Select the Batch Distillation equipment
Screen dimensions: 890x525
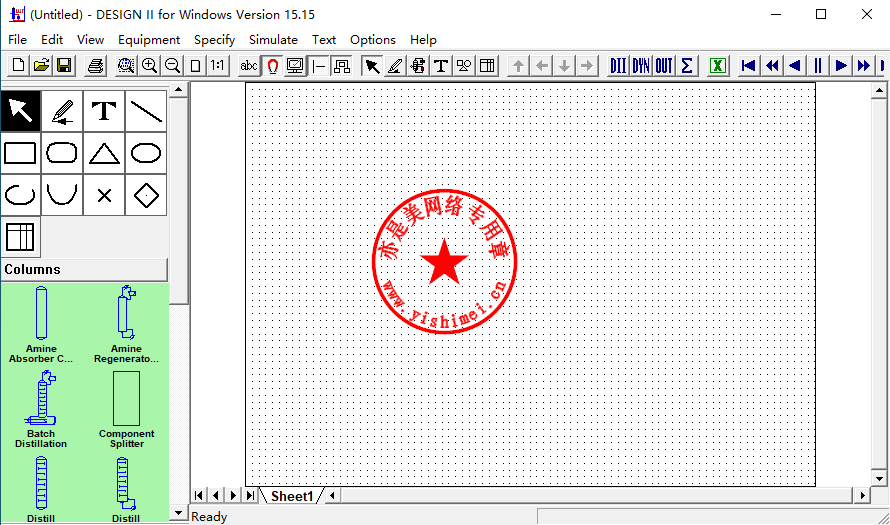[x=41, y=409]
